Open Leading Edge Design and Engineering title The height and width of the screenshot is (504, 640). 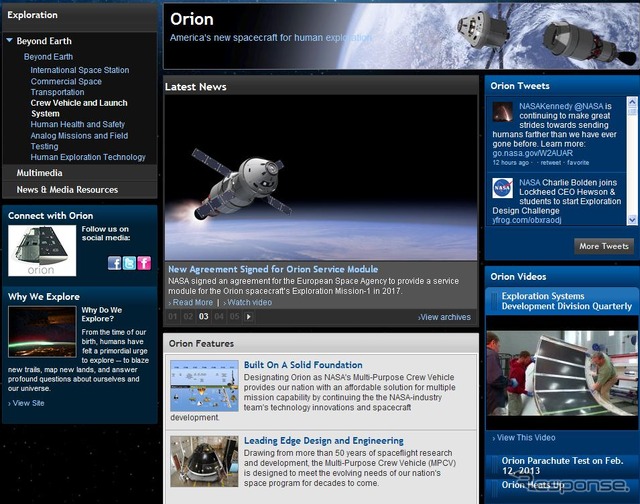click(324, 441)
